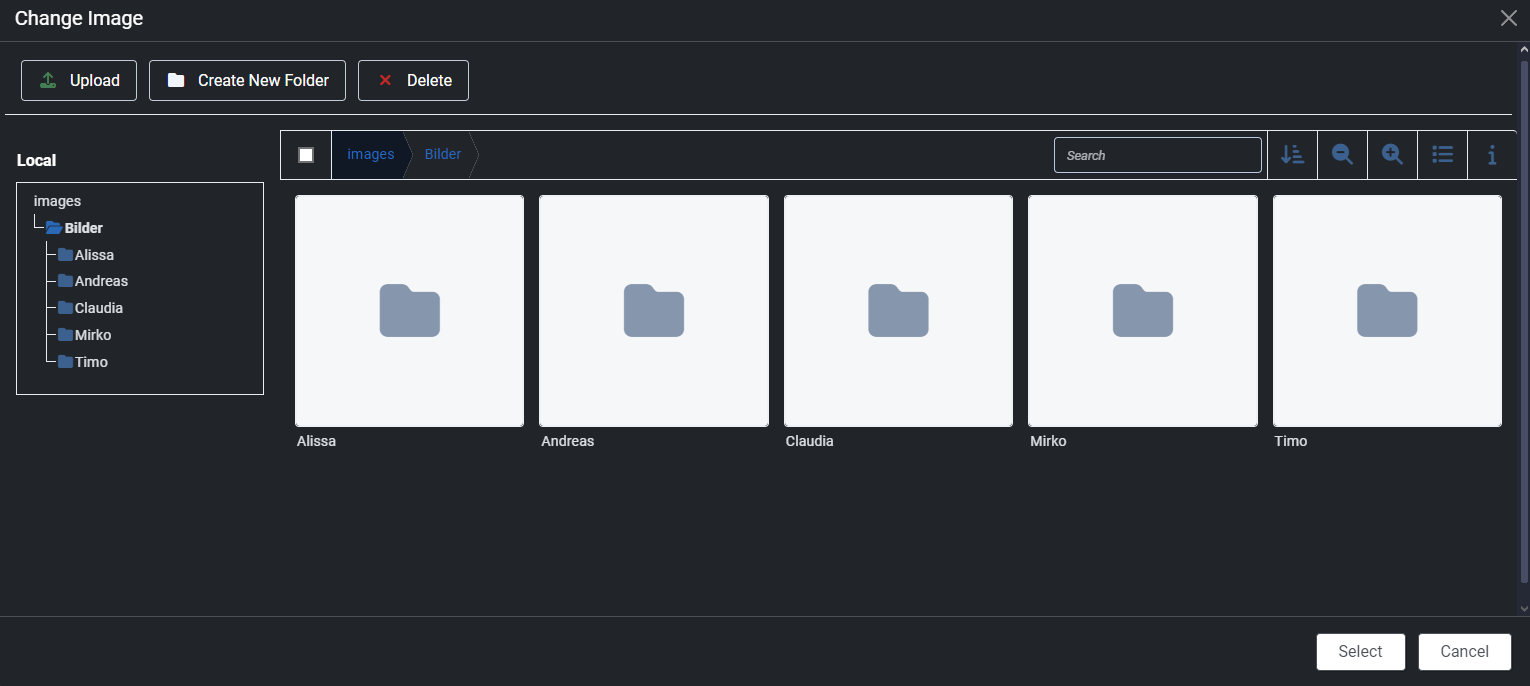Open the Mirko folder thumbnail

(x=1142, y=311)
